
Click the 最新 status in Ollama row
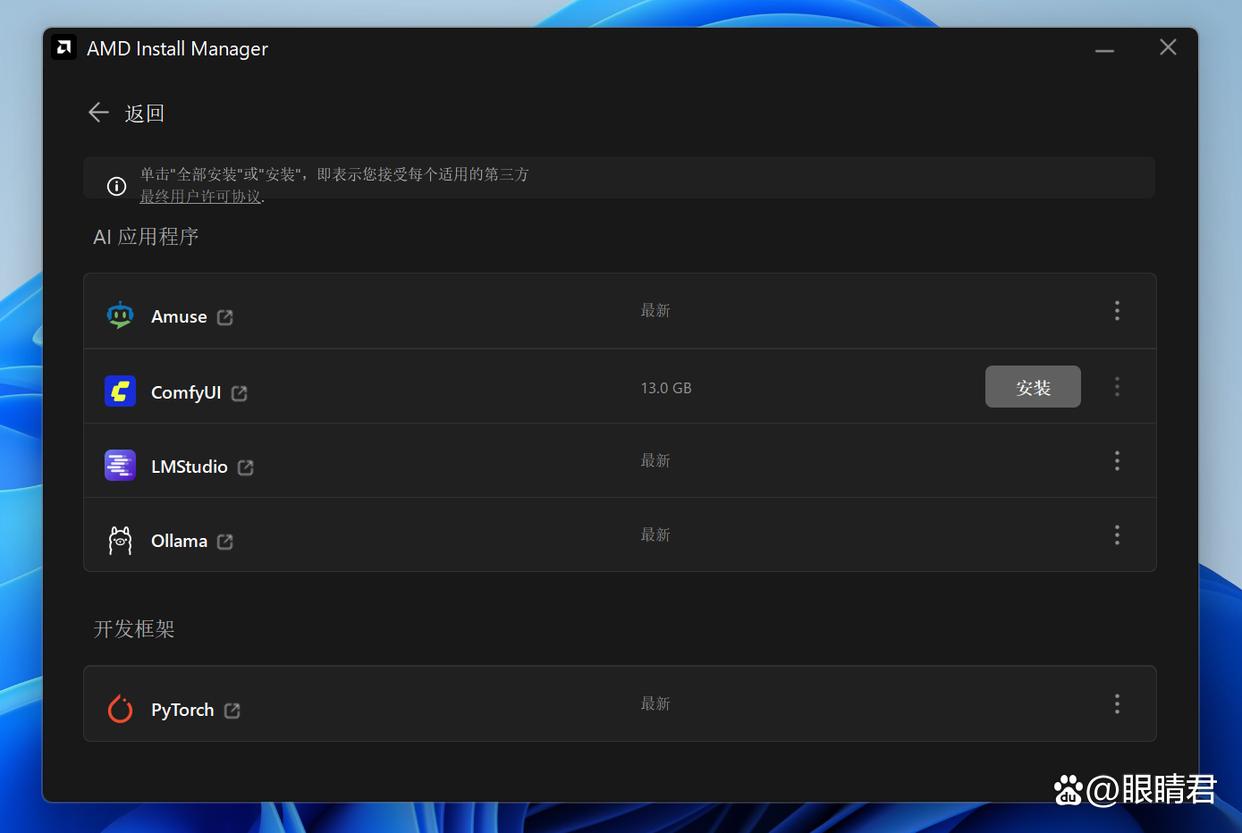[x=655, y=534]
